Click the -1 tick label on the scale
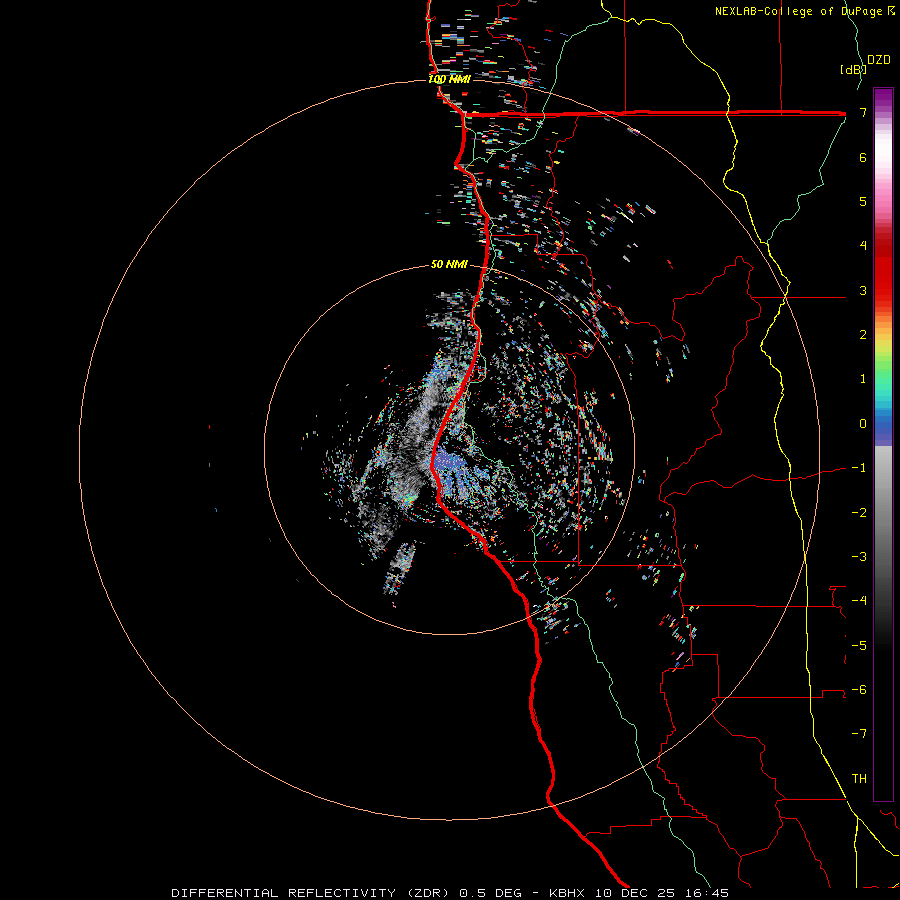The height and width of the screenshot is (900, 900). [x=859, y=468]
